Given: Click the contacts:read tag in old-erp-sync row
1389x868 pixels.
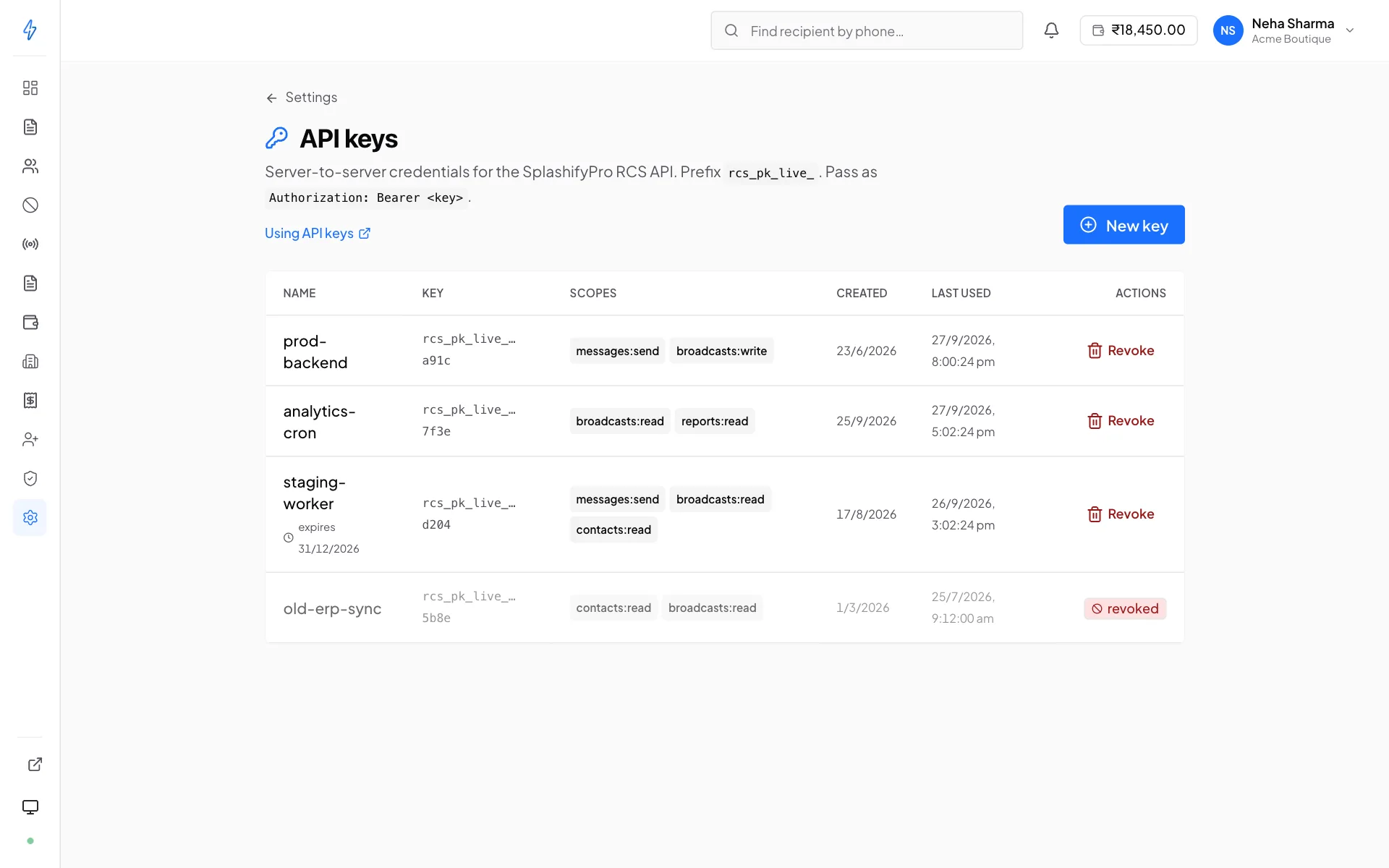Looking at the screenshot, I should click(613, 608).
